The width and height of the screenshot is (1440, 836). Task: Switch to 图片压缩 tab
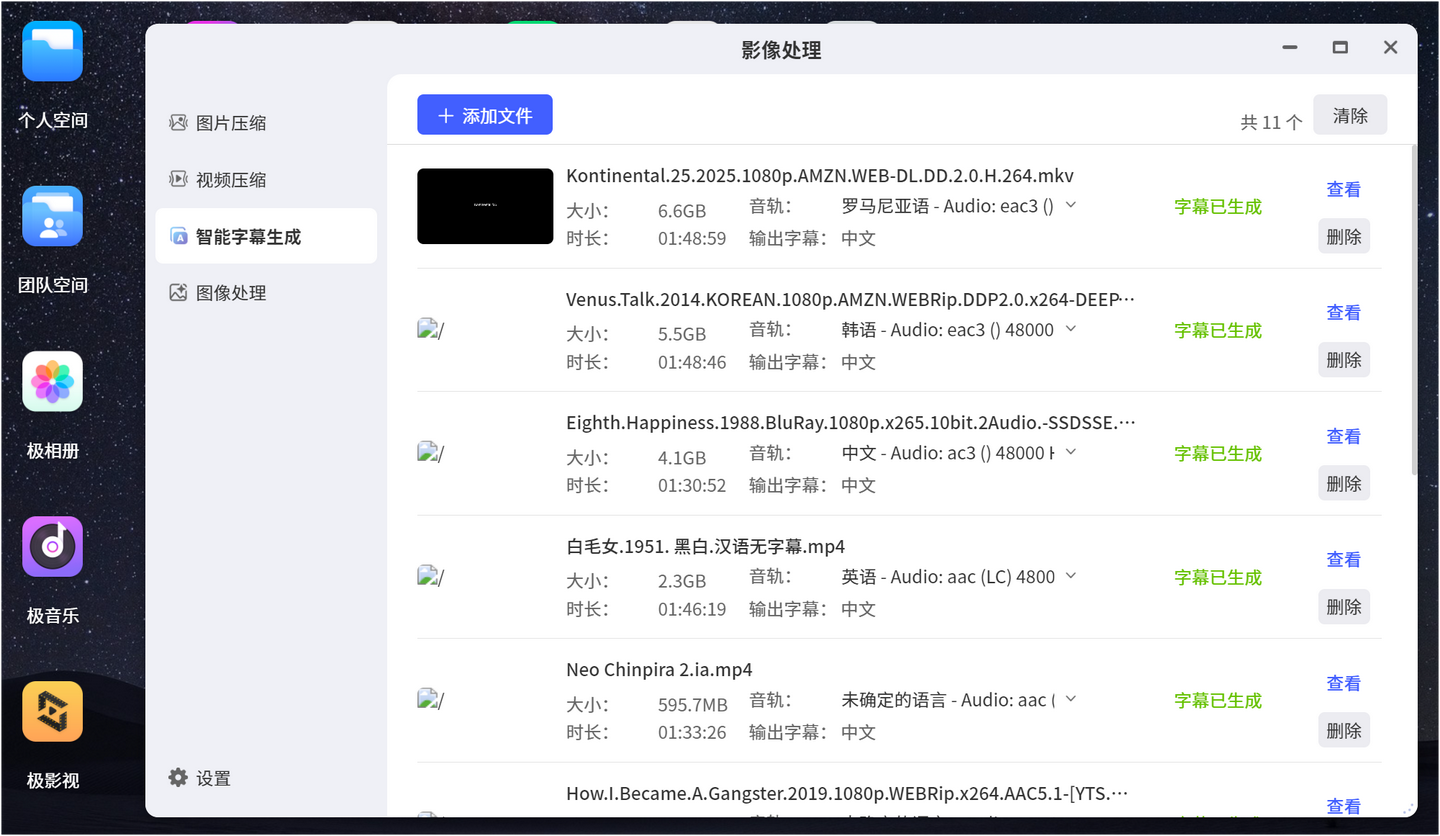(x=266, y=123)
